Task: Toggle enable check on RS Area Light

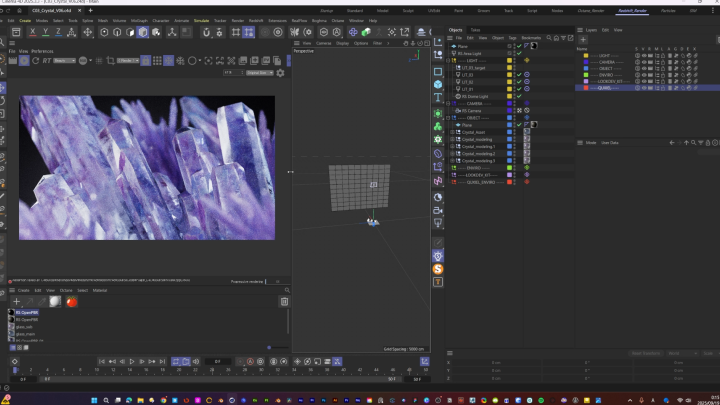Action: pos(519,53)
